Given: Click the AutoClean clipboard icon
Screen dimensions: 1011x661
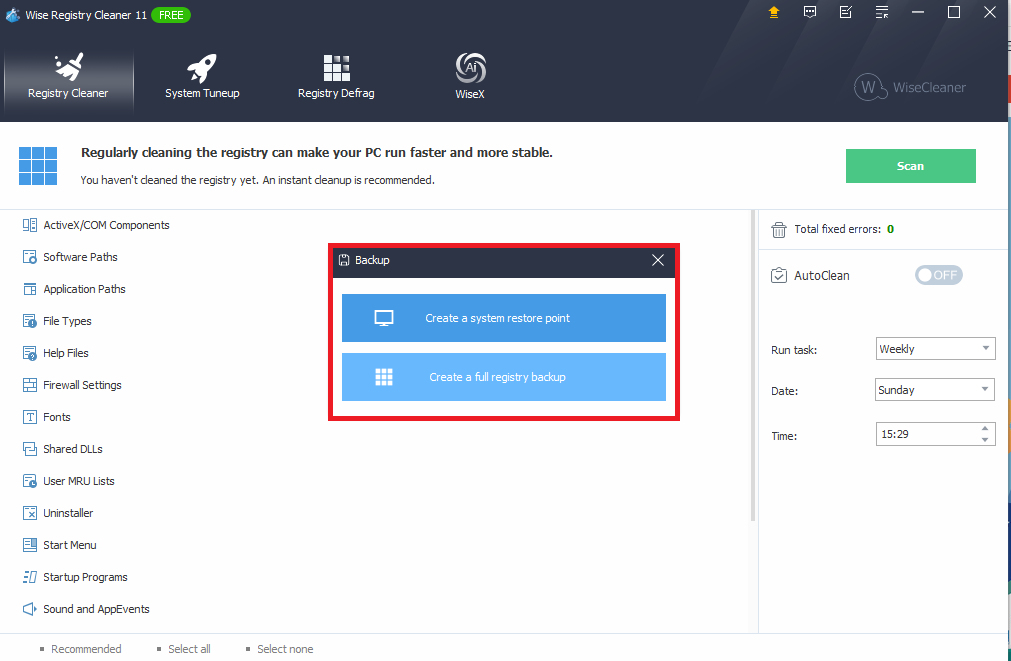Looking at the screenshot, I should pyautogui.click(x=779, y=275).
